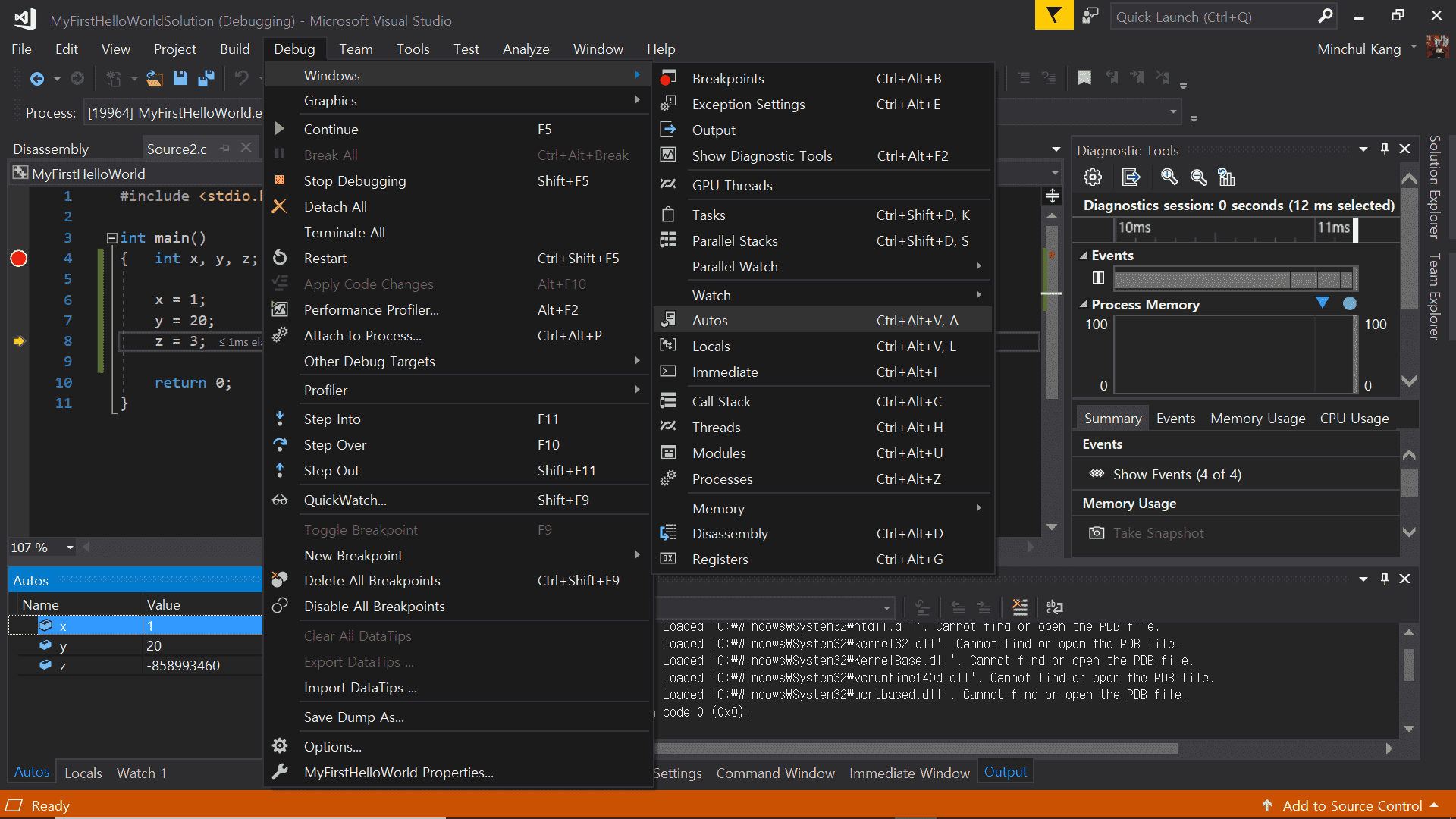The height and width of the screenshot is (819, 1456).
Task: Click the Diagnostic Tools timeline ruler handle
Action: [1355, 228]
